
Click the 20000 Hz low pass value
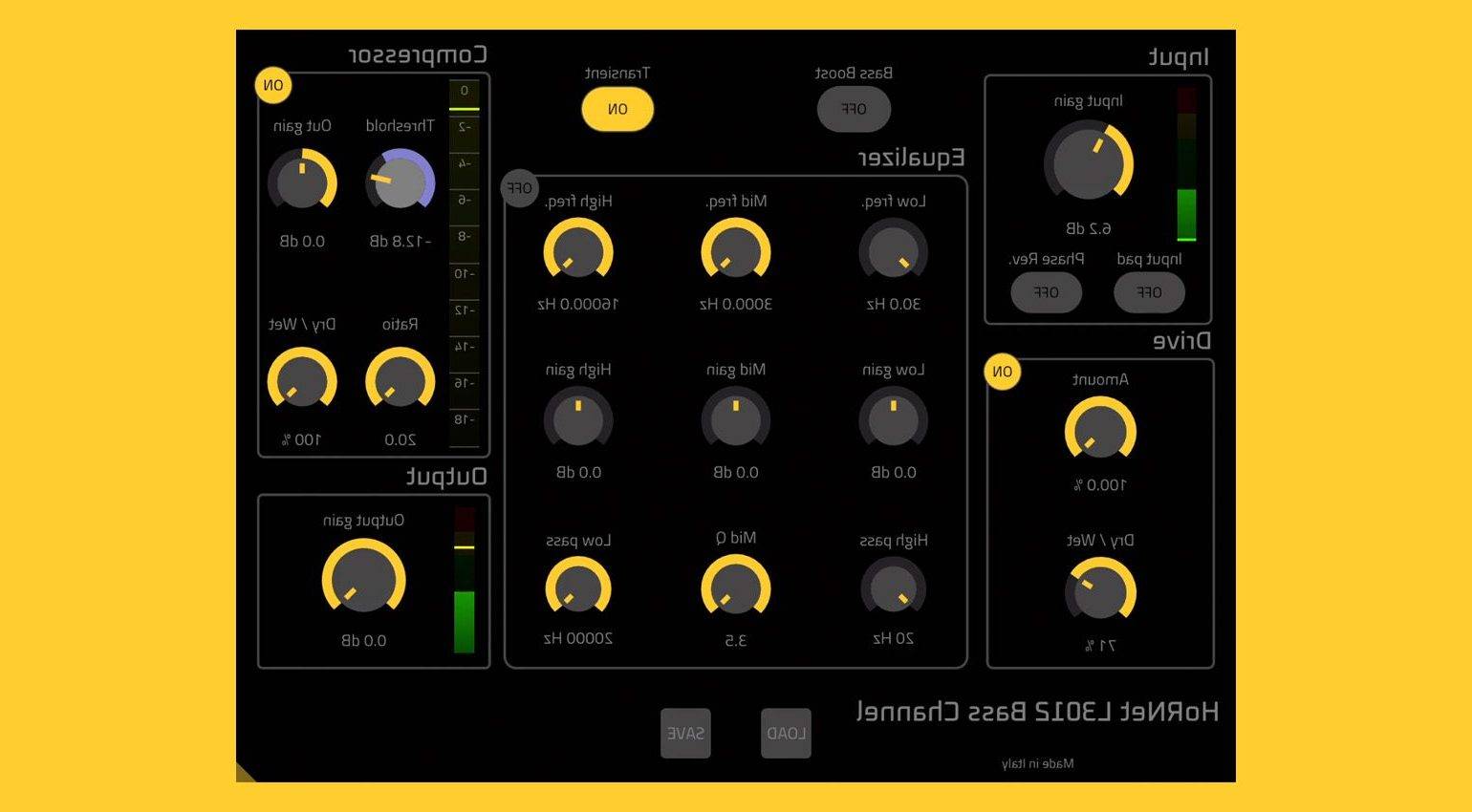(578, 638)
